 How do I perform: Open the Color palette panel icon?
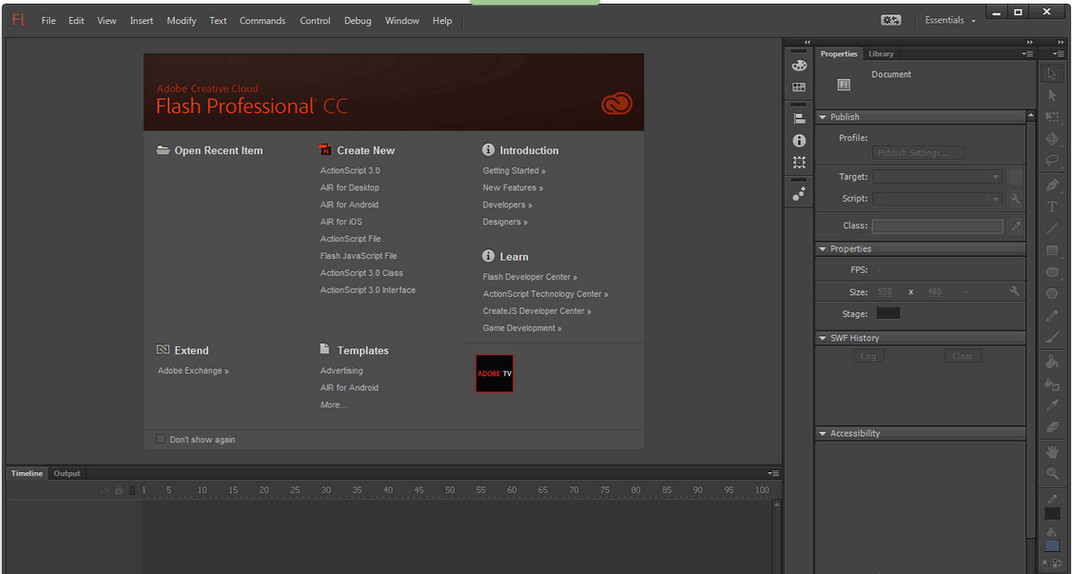799,66
